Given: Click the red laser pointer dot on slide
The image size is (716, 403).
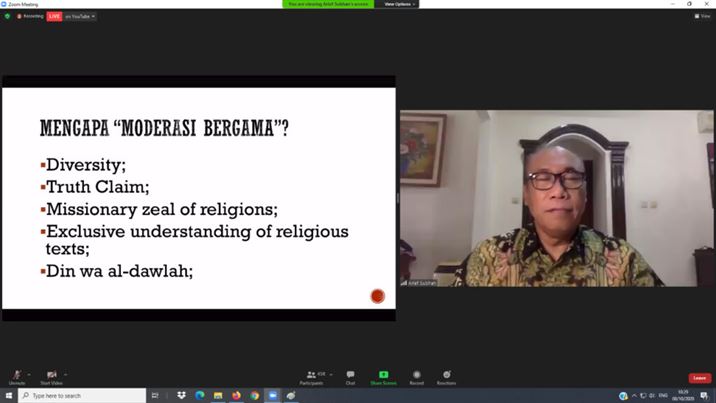Looking at the screenshot, I should click(377, 296).
